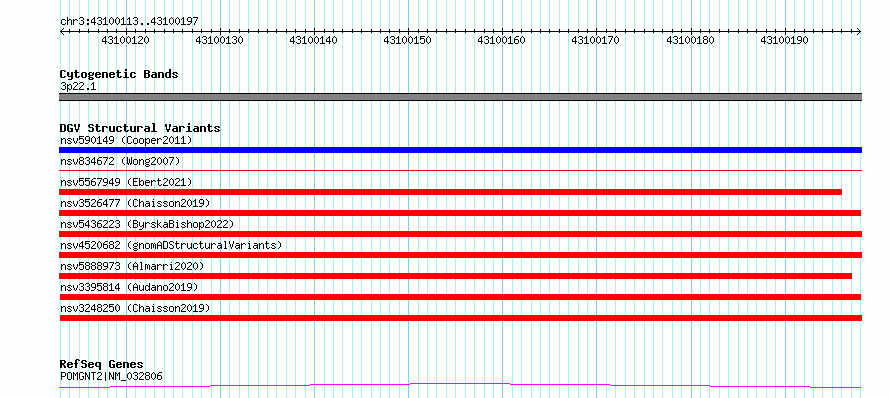Click ruler position 43100150
This screenshot has width=890, height=398.
408,40
